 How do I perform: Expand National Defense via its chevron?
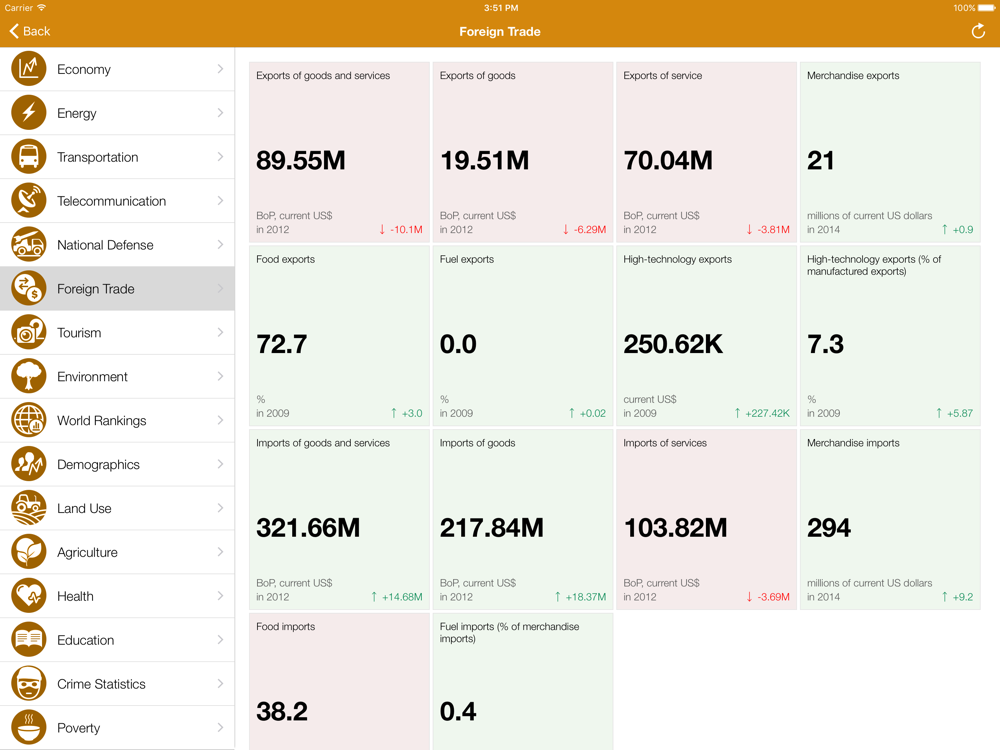tap(220, 245)
